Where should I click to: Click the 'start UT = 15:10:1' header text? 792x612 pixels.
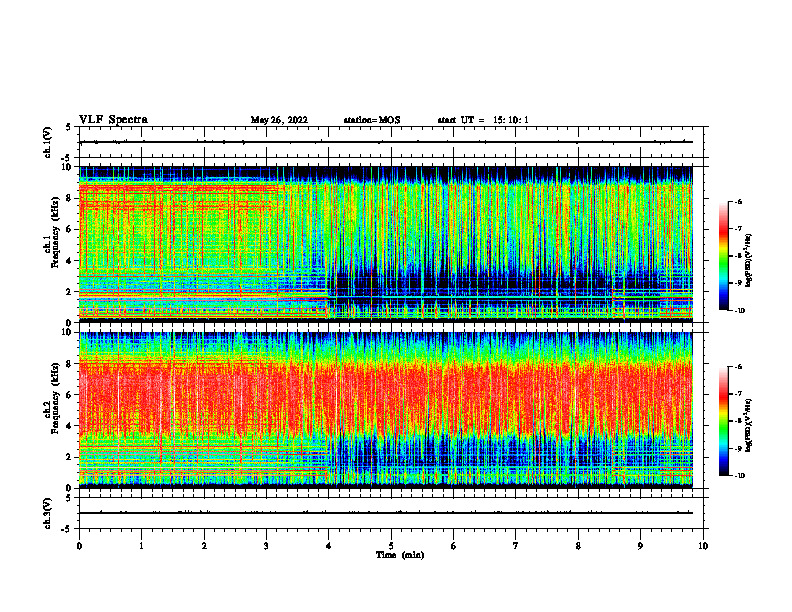coord(483,120)
